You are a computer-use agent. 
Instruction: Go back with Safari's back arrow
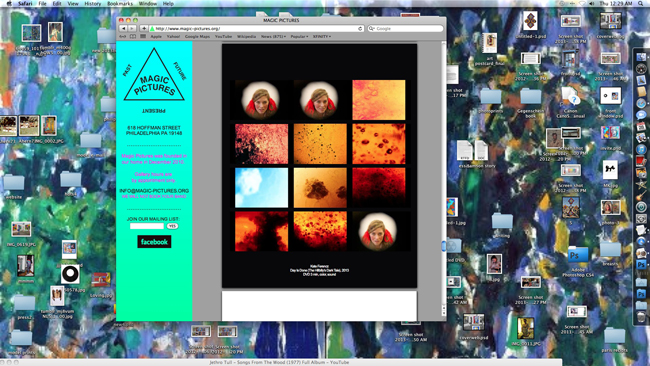pos(123,29)
